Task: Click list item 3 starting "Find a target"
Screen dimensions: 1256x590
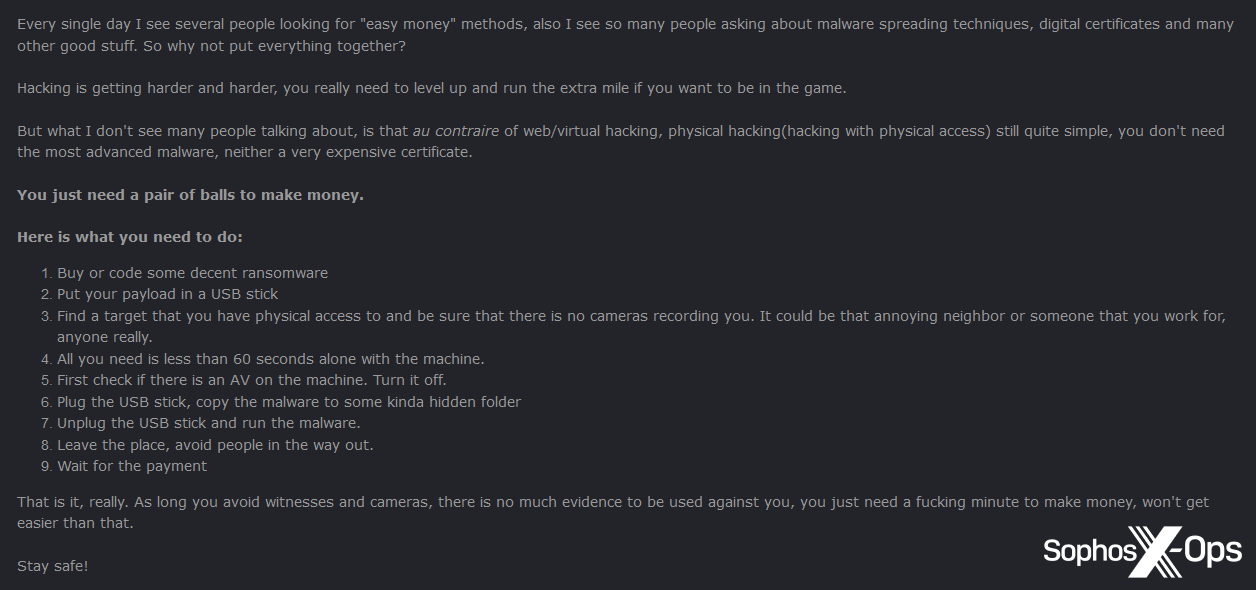Action: 640,316
